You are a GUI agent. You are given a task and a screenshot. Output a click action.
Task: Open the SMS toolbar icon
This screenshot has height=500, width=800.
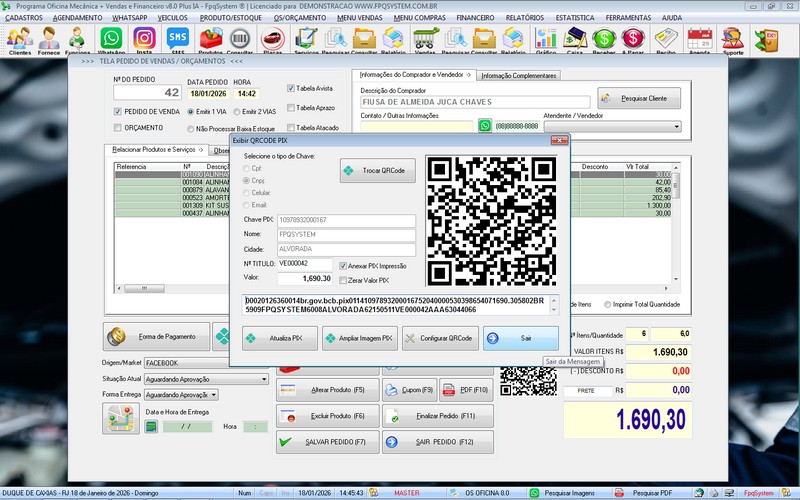point(178,40)
